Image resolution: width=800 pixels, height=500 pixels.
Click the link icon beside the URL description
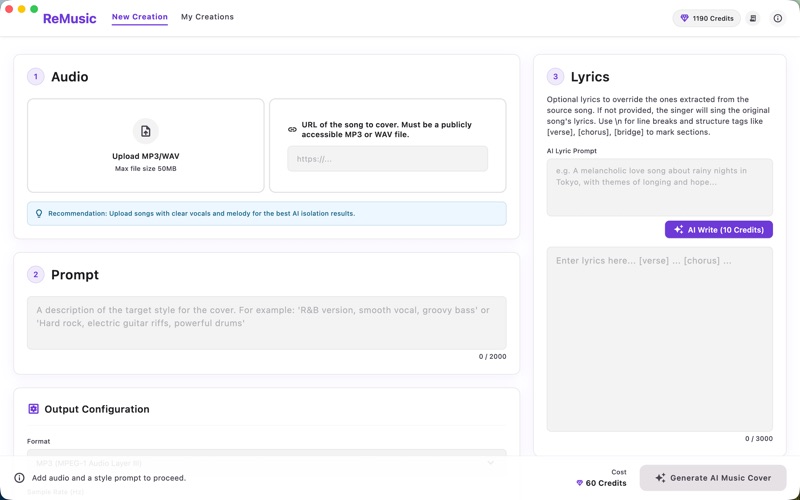click(292, 130)
